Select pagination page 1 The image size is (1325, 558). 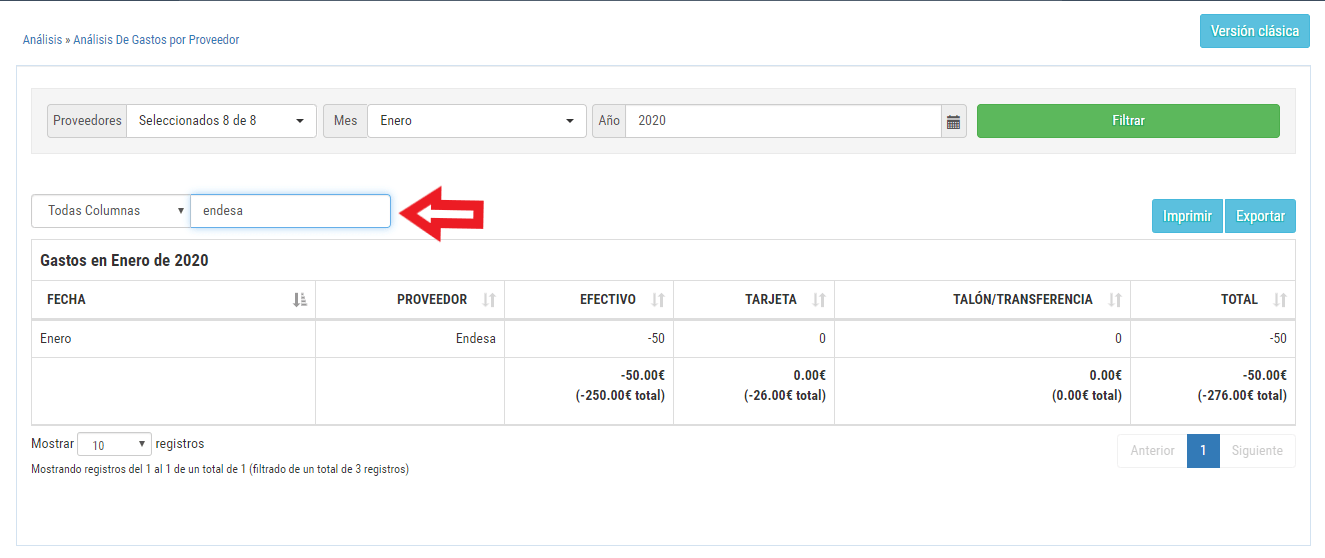1203,451
